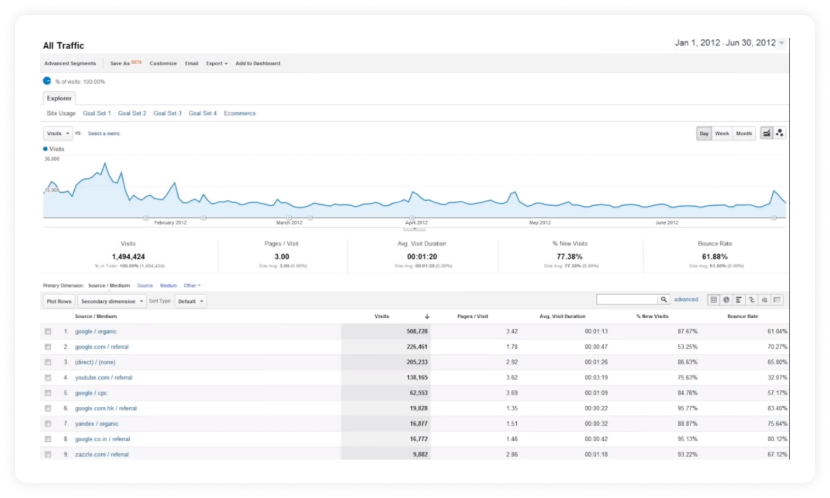Select the data table view icon
Viewport: 830px width, 498px height.
pyautogui.click(x=714, y=300)
